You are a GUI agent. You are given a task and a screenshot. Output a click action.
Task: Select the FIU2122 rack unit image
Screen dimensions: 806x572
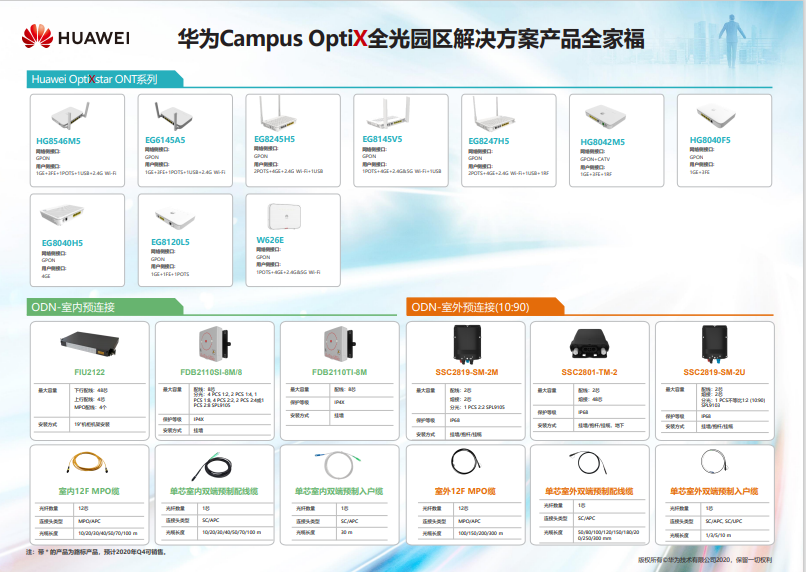[x=89, y=343]
